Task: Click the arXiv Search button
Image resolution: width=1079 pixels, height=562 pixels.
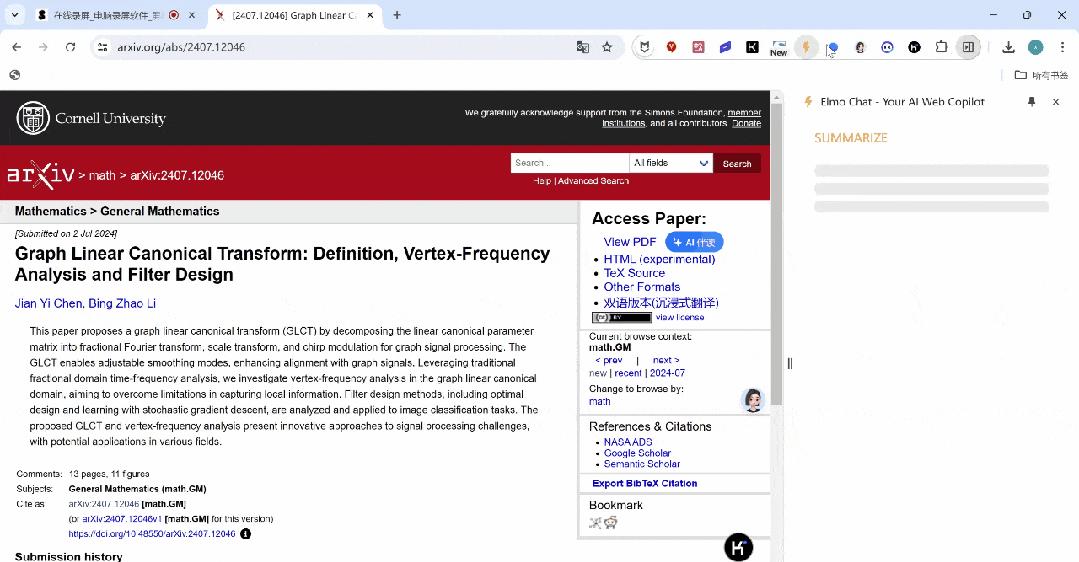Action: [736, 163]
